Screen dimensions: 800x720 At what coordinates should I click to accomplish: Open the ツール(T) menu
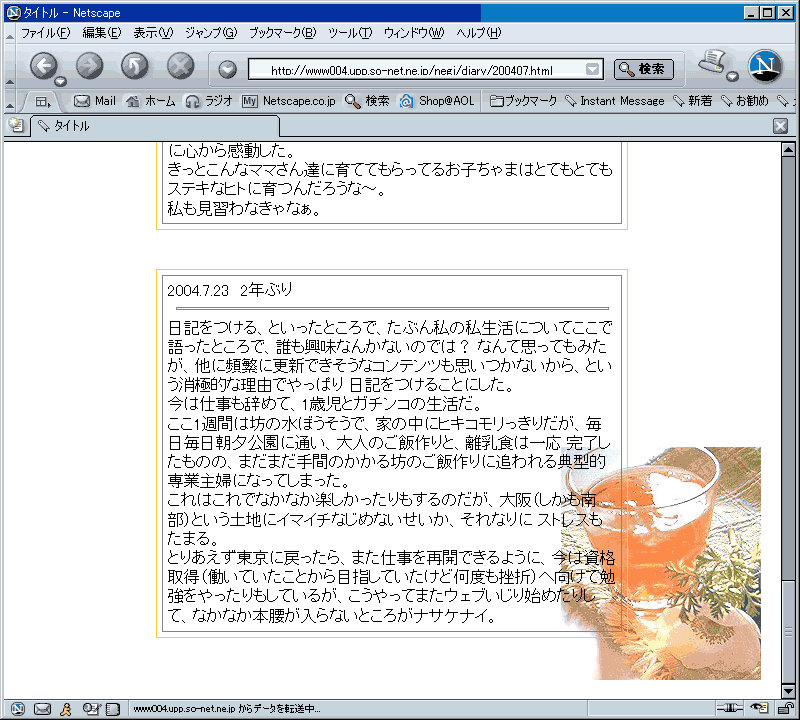pyautogui.click(x=350, y=33)
